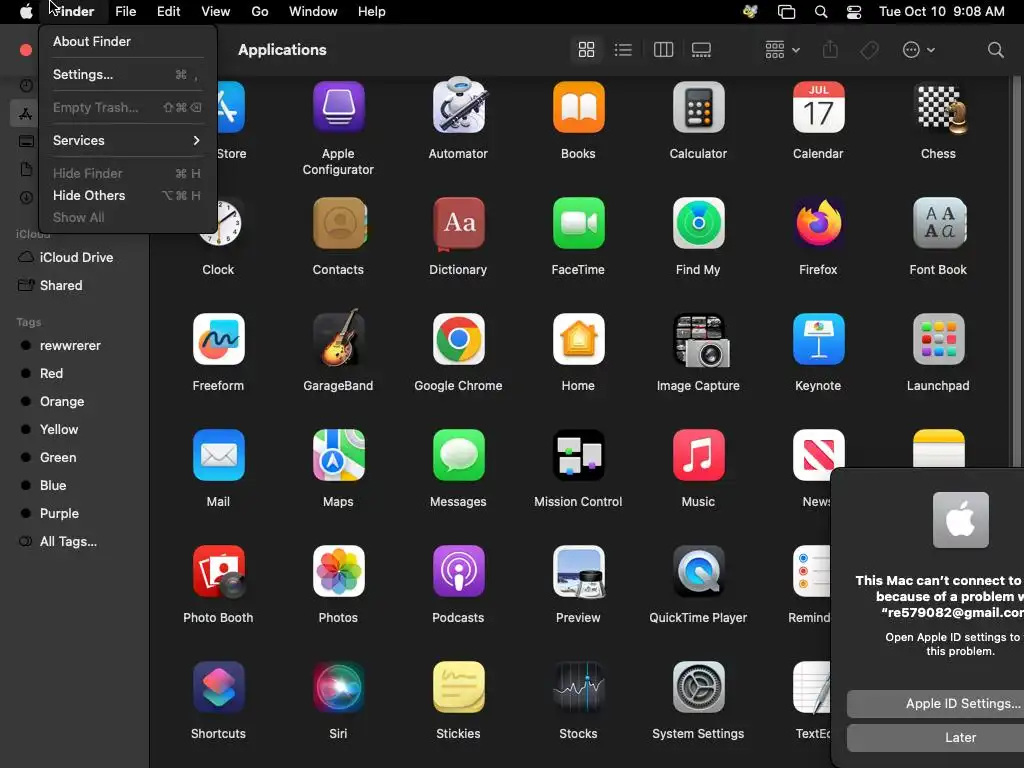Click Apple ID Settings… button
This screenshot has height=768, width=1024.
pyautogui.click(x=936, y=703)
